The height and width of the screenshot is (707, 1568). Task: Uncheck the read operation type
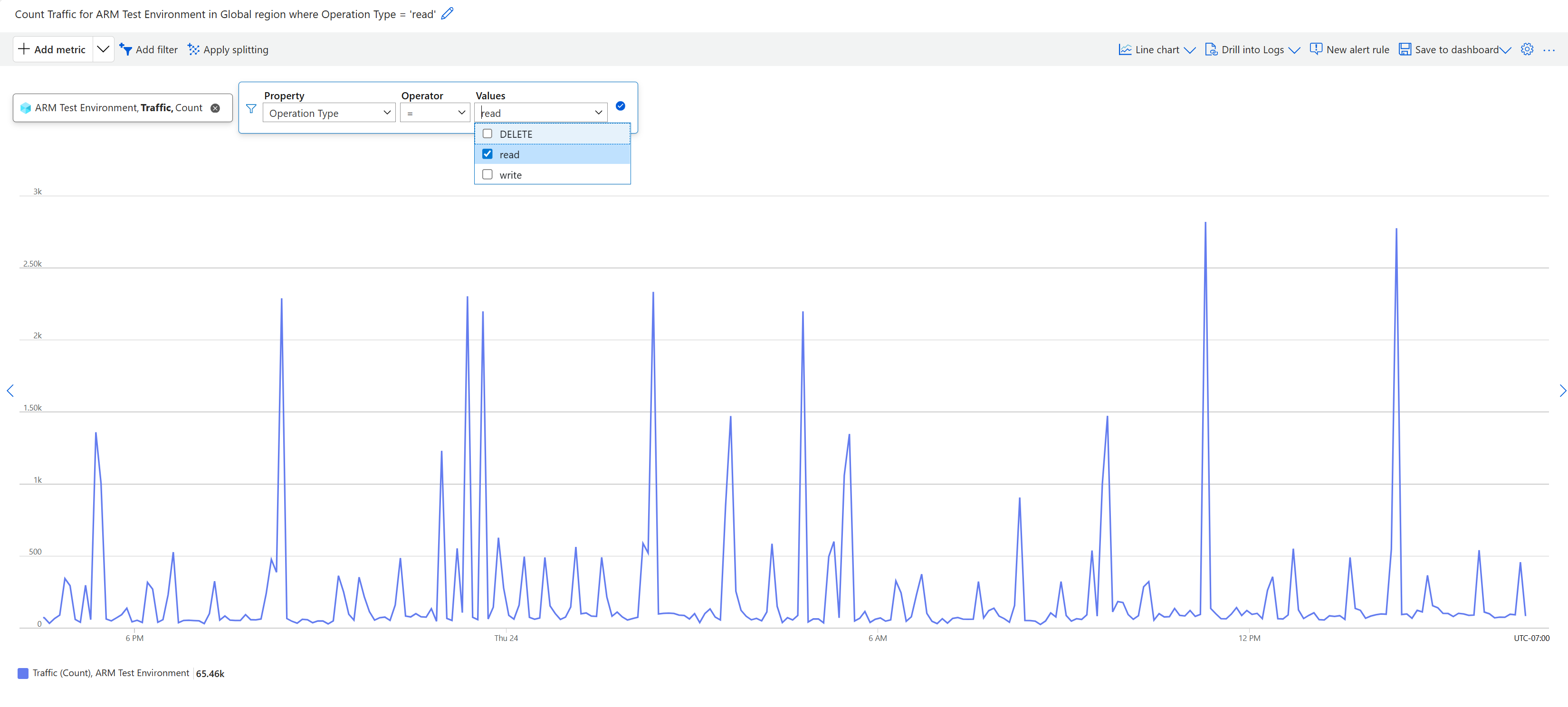point(487,154)
